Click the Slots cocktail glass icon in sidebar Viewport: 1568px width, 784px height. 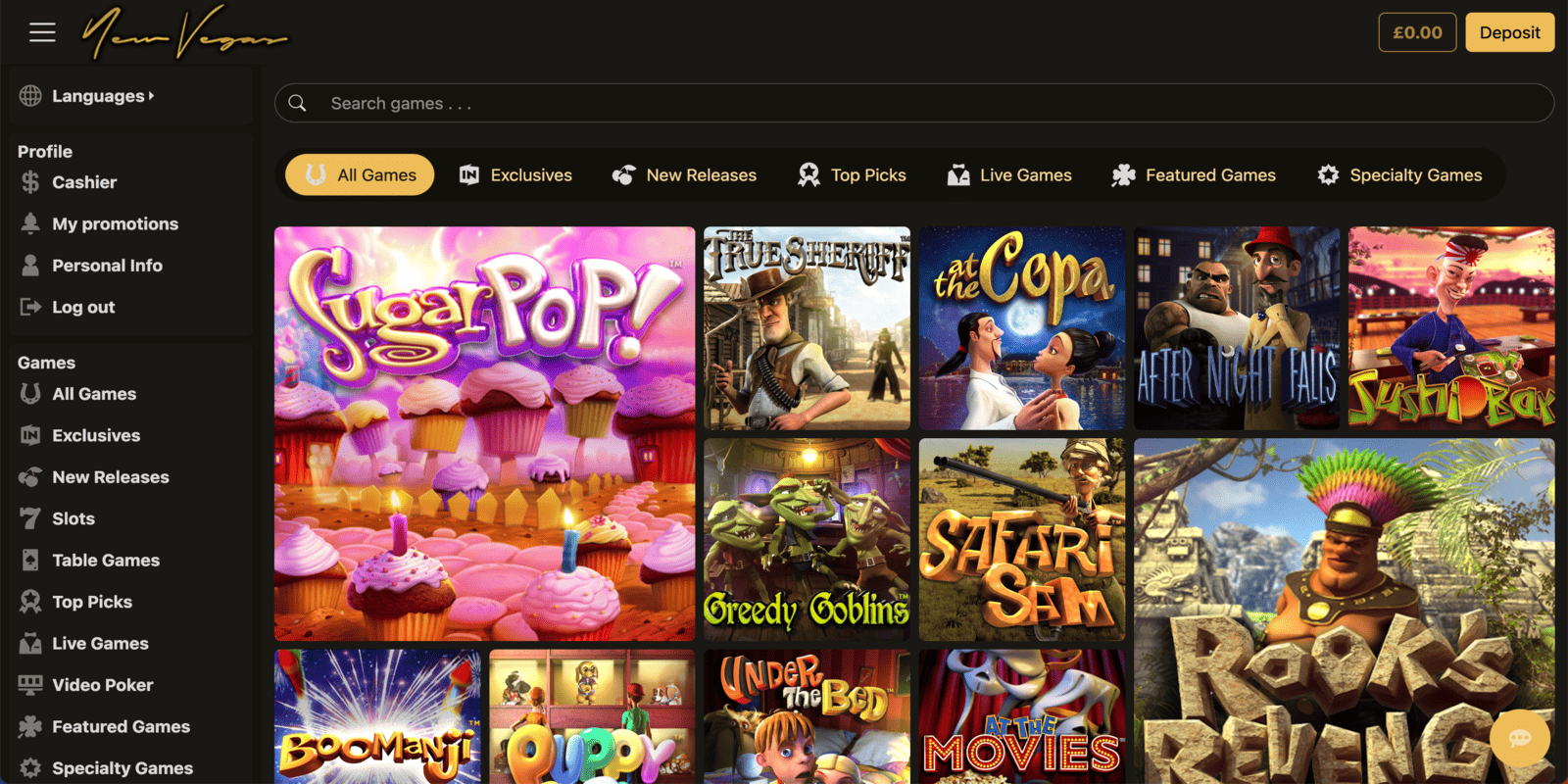[30, 518]
